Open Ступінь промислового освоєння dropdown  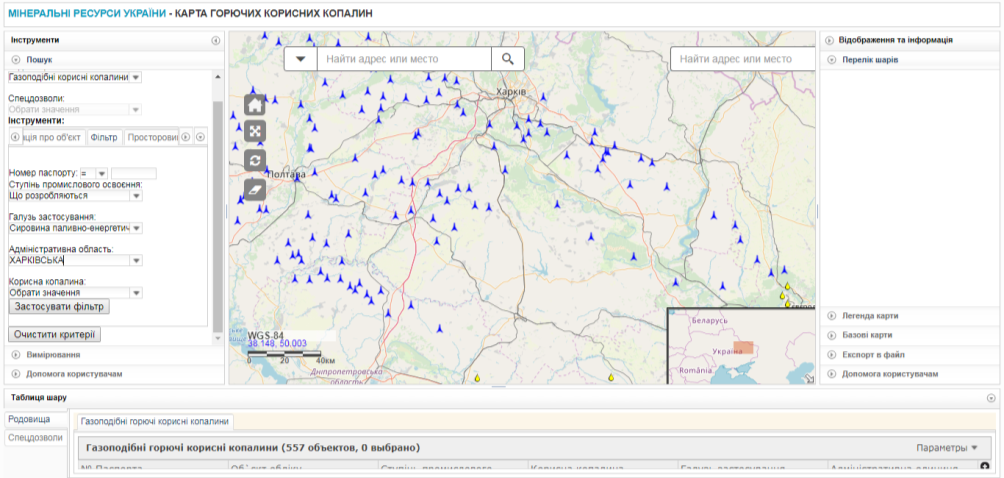pyautogui.click(x=136, y=196)
